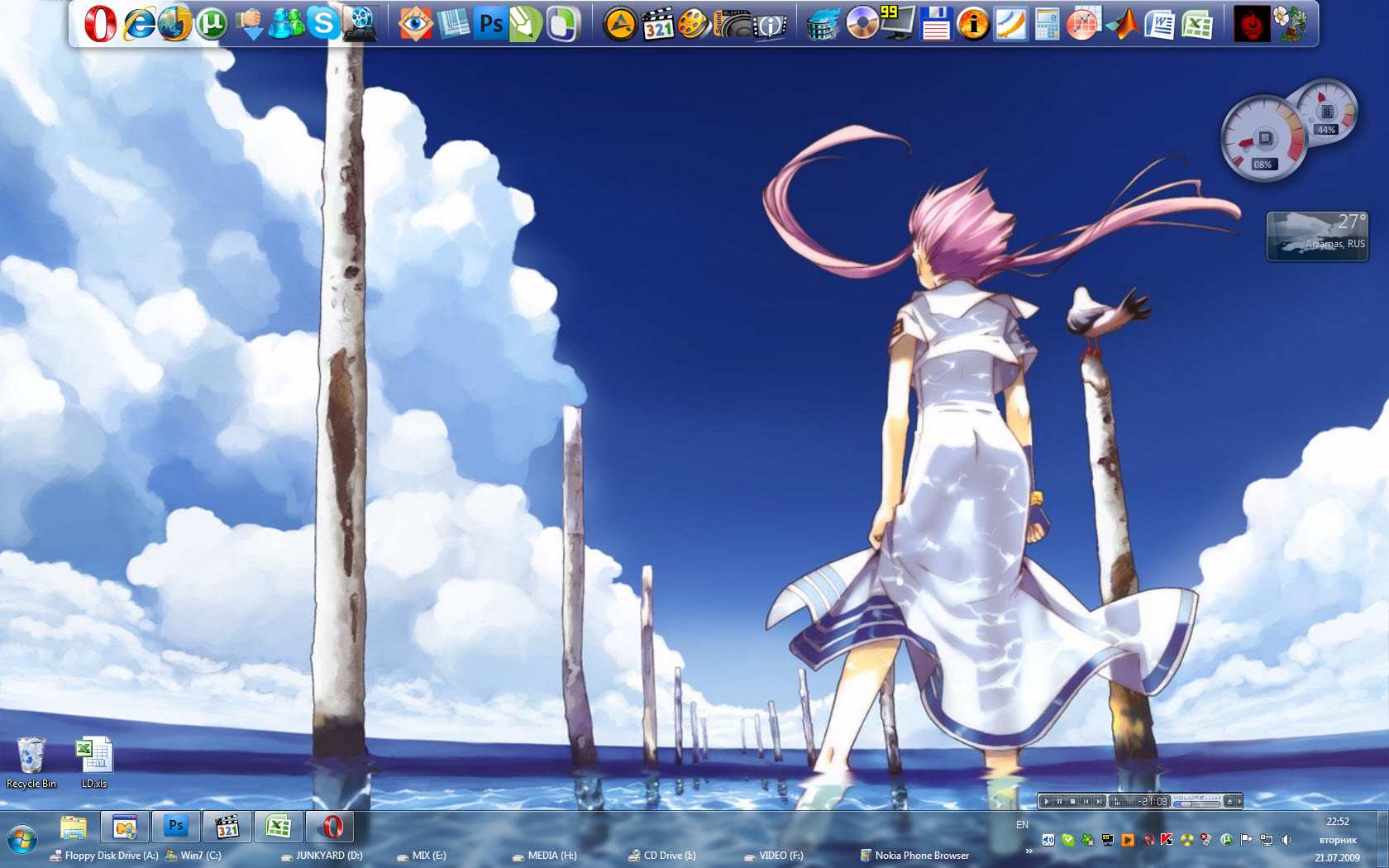Select the LD.xls file on desktop
The image size is (1389, 868).
point(94,761)
